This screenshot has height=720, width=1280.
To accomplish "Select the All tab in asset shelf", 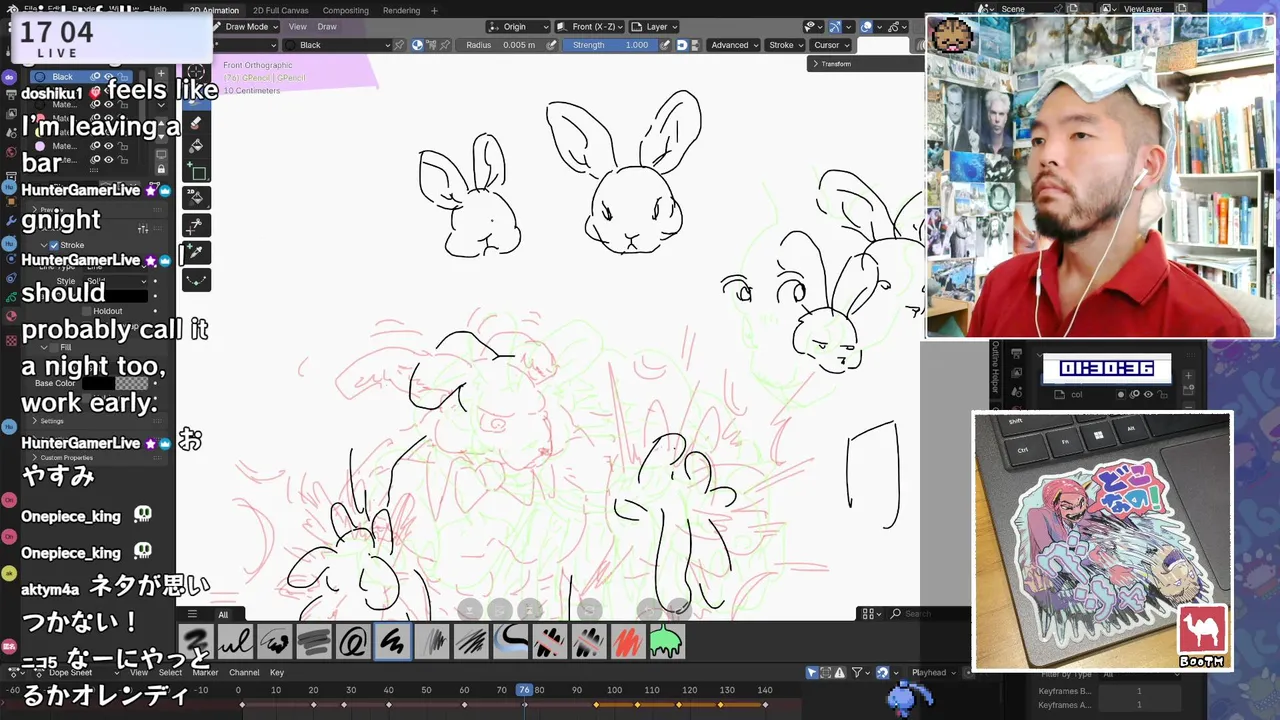I will pos(223,615).
